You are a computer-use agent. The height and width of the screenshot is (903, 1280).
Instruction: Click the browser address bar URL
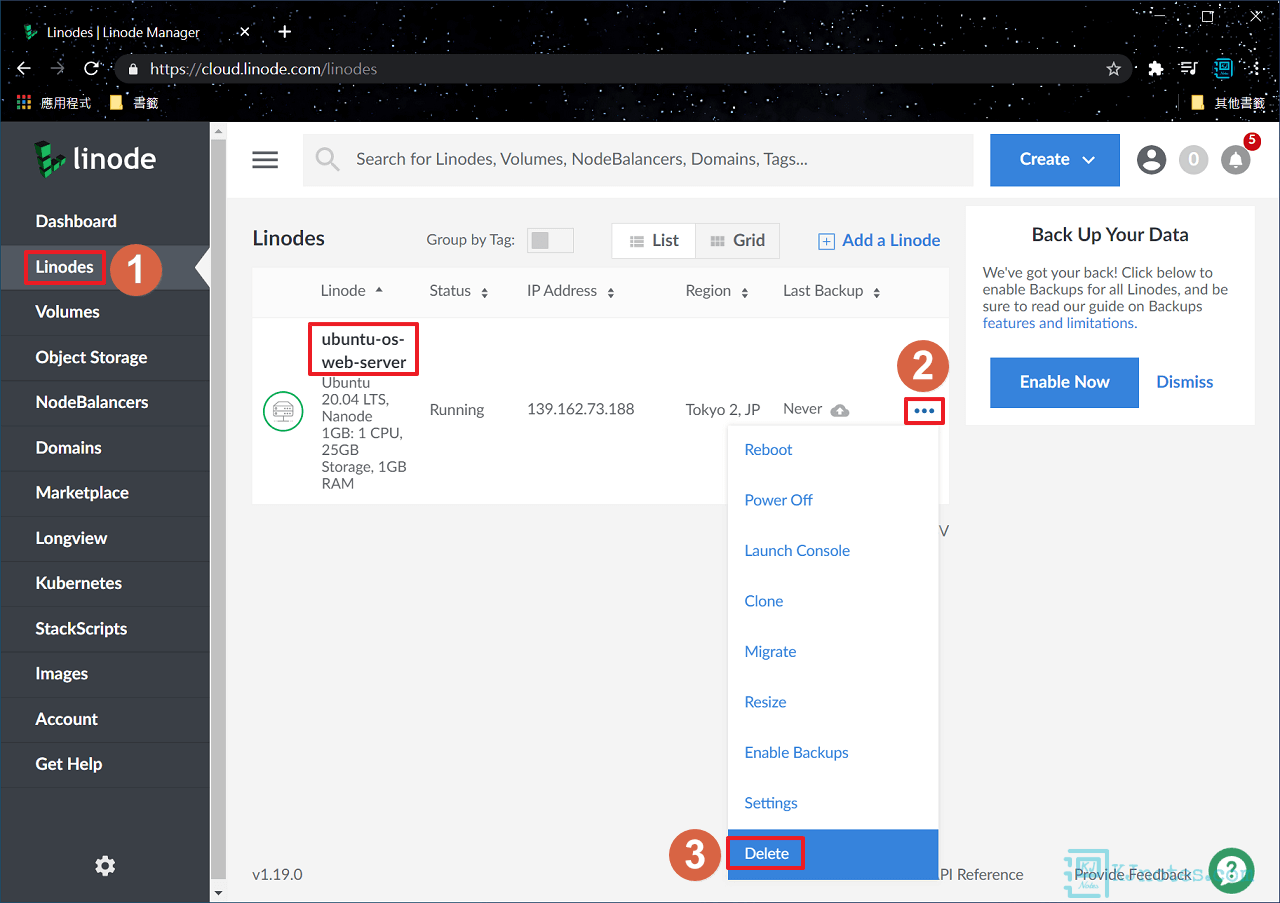coord(264,70)
